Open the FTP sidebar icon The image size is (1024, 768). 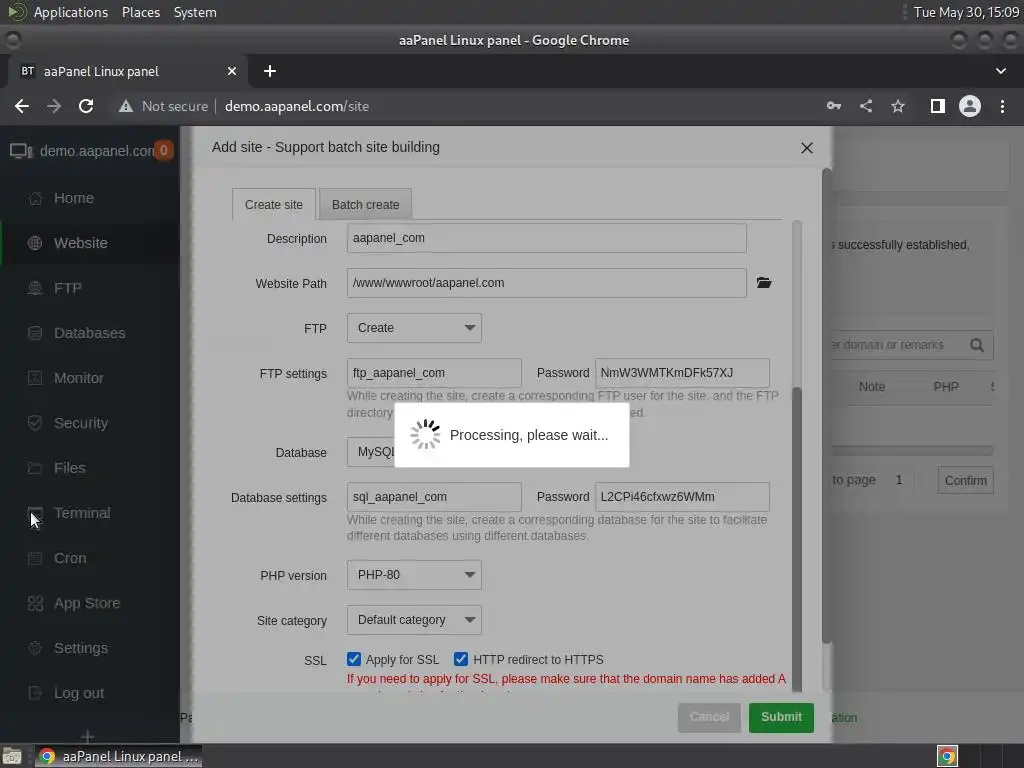click(35, 289)
